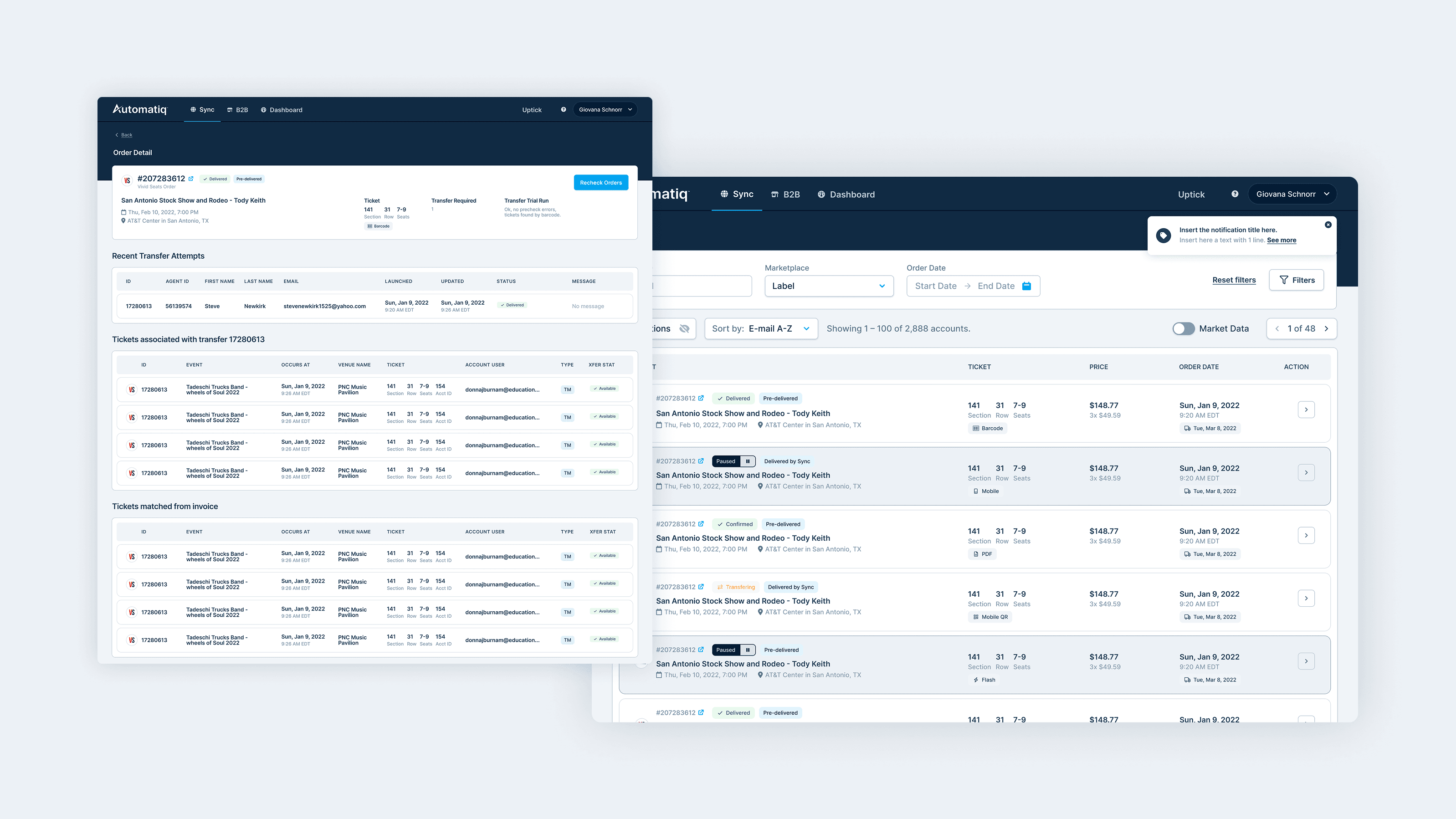Screen dimensions: 1456x819
Task: Open the Filters button
Action: tap(1296, 280)
